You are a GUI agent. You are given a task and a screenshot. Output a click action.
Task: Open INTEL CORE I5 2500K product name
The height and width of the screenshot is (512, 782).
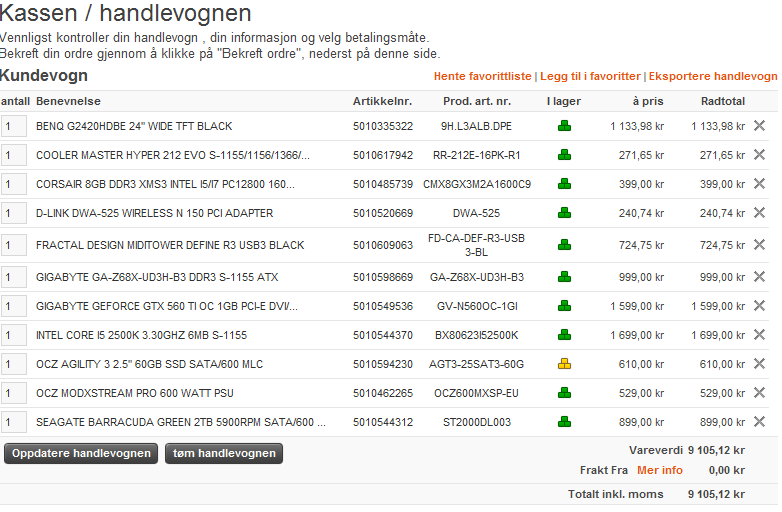tap(141, 335)
